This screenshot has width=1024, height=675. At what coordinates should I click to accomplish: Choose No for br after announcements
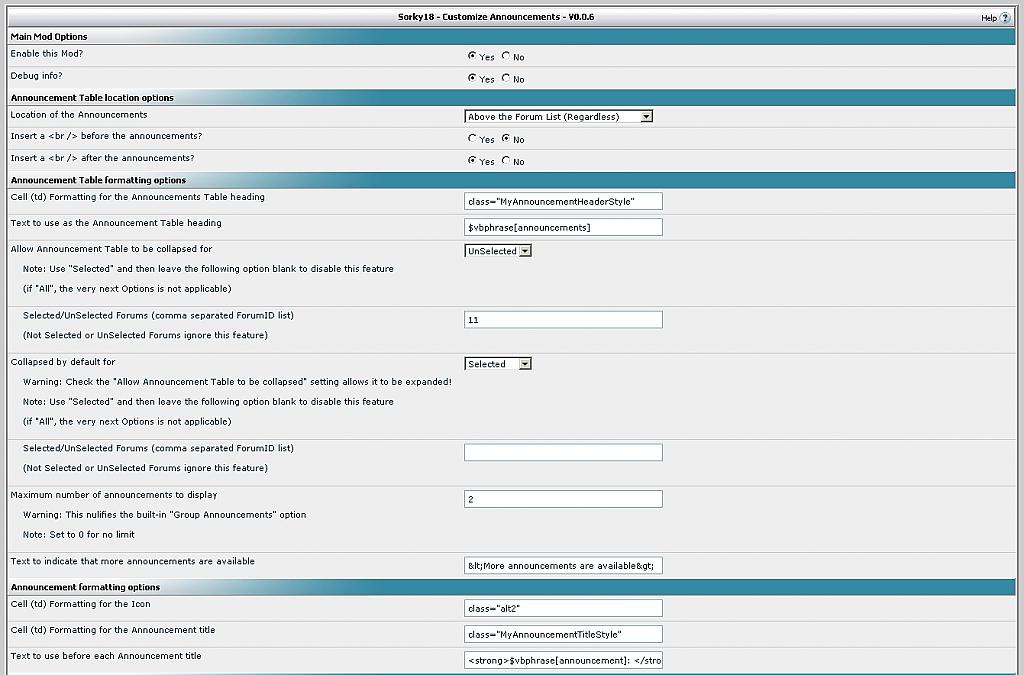[x=506, y=160]
